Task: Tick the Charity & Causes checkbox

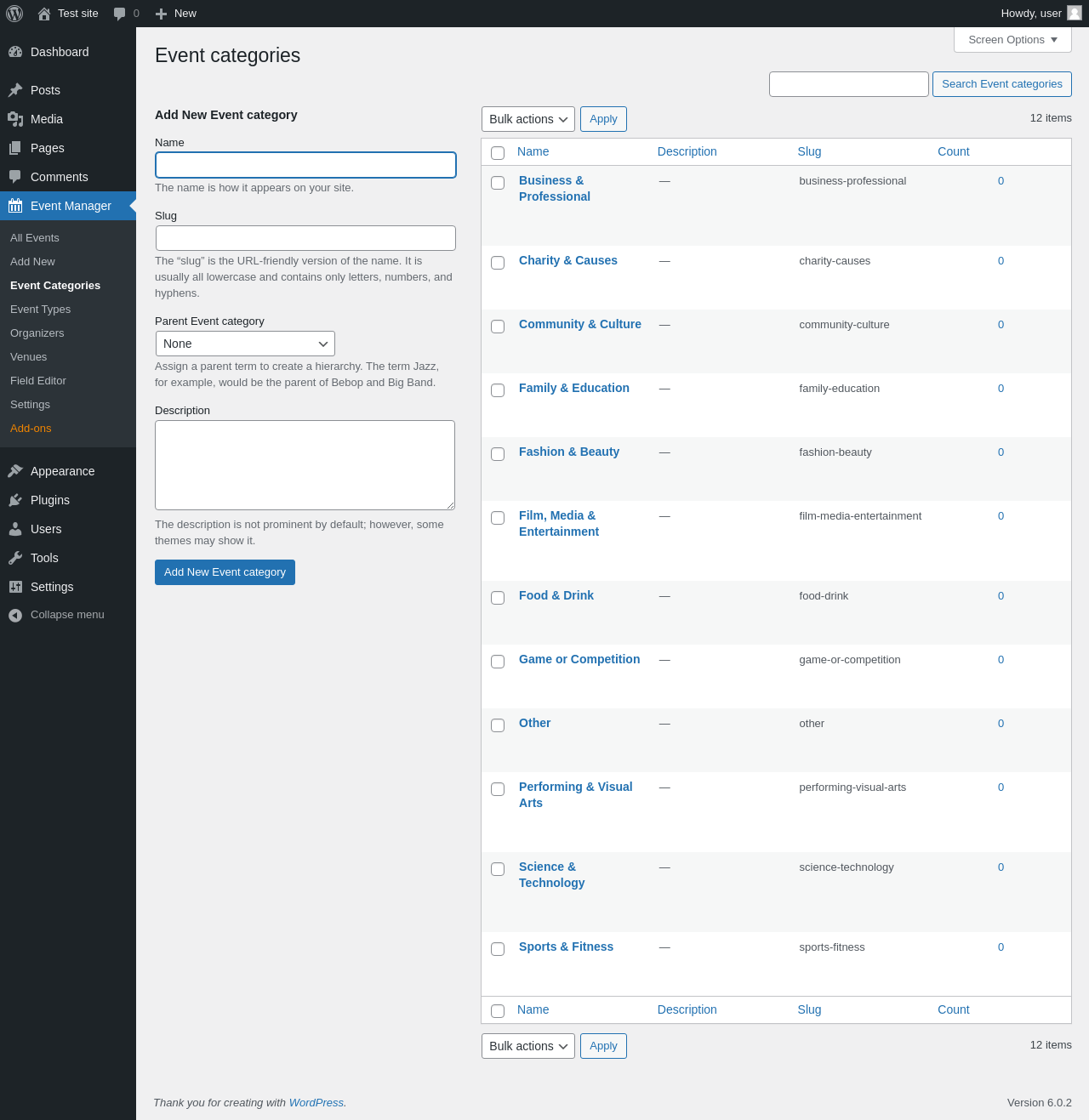Action: (498, 263)
